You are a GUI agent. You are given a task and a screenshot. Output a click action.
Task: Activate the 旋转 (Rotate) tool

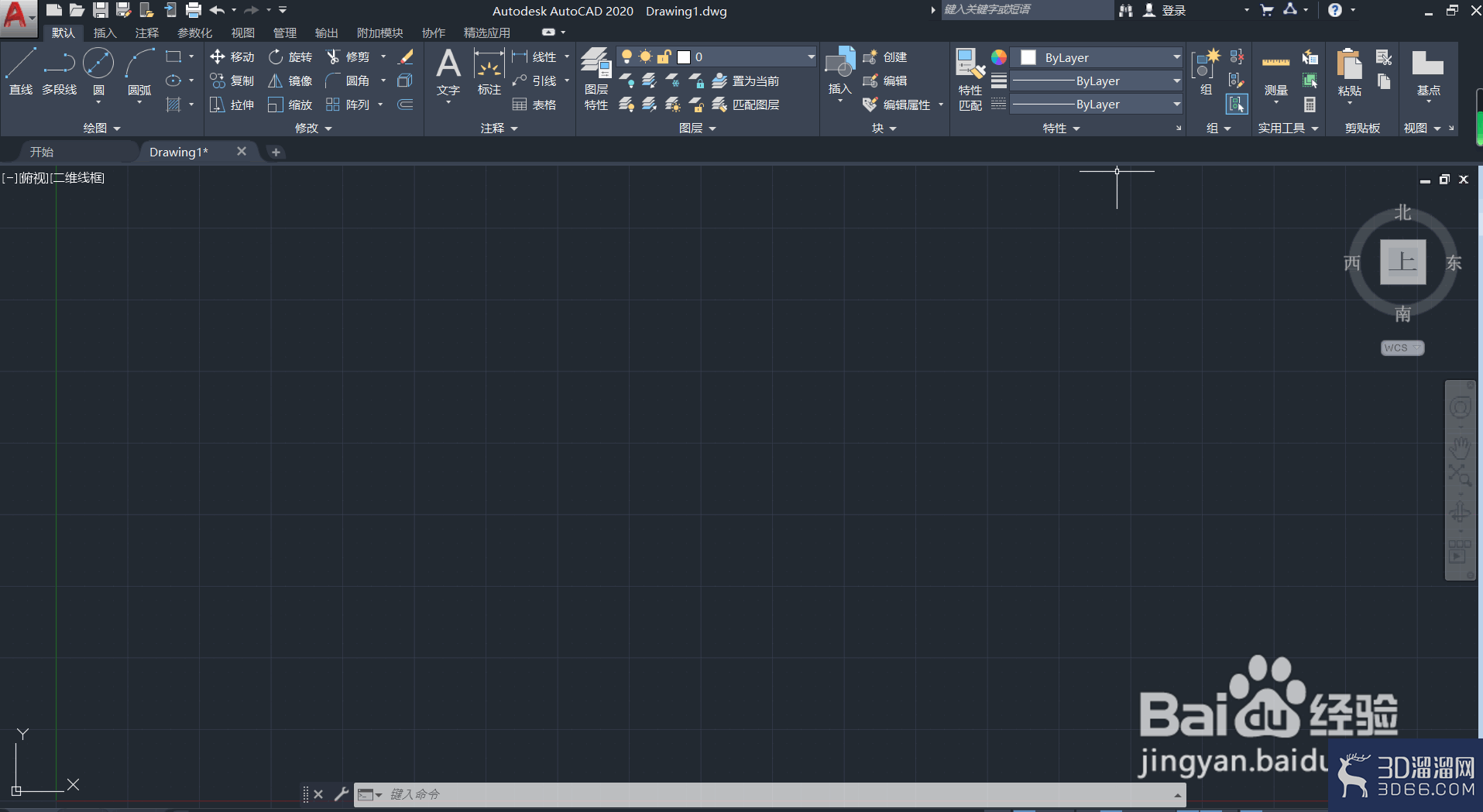[x=290, y=57]
